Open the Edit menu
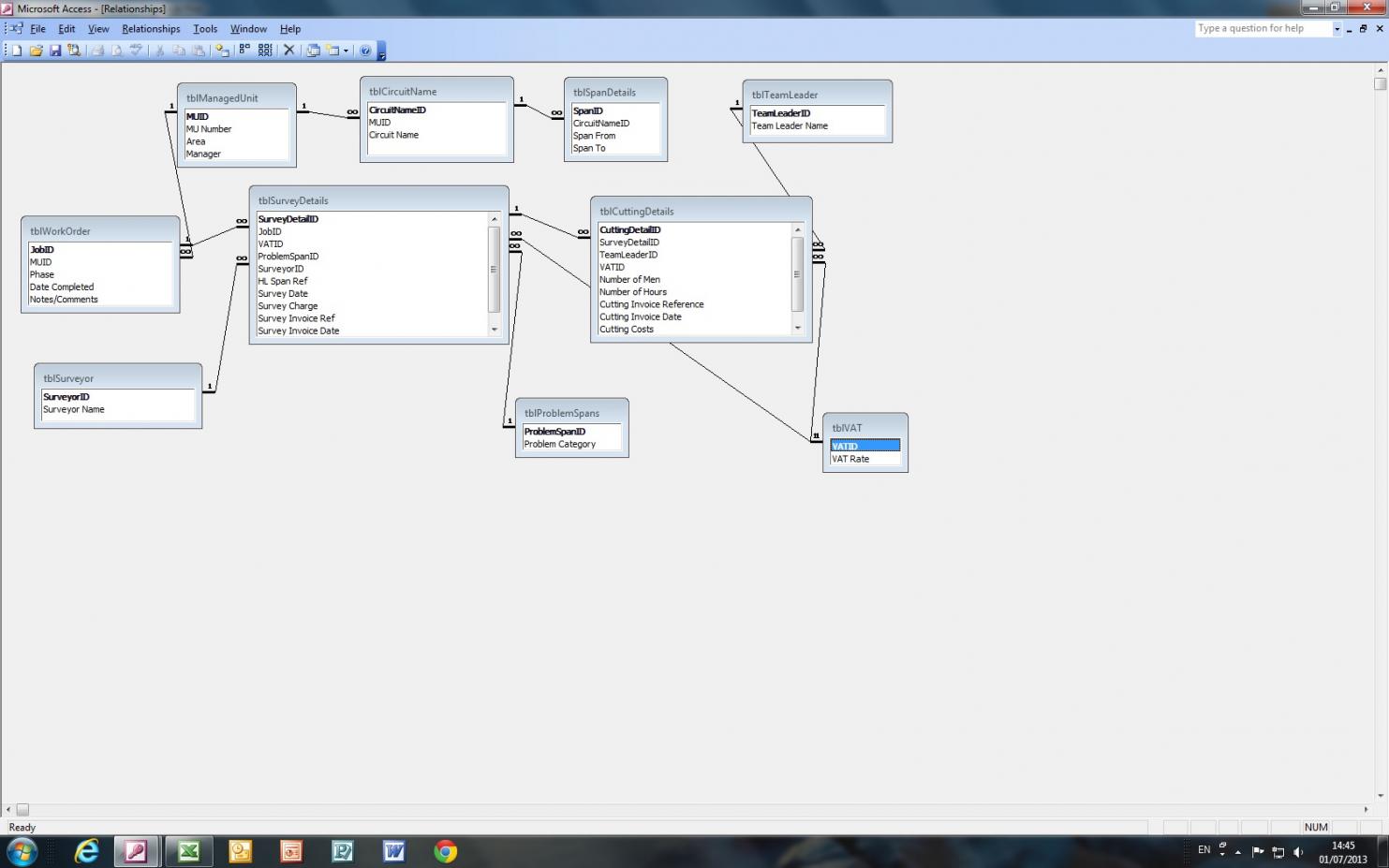This screenshot has height=868, width=1389. pyautogui.click(x=66, y=29)
